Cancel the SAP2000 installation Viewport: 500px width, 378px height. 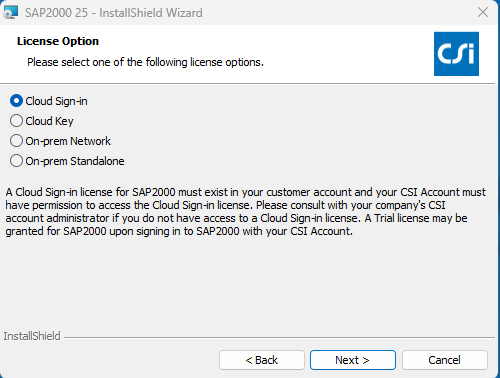click(x=445, y=360)
